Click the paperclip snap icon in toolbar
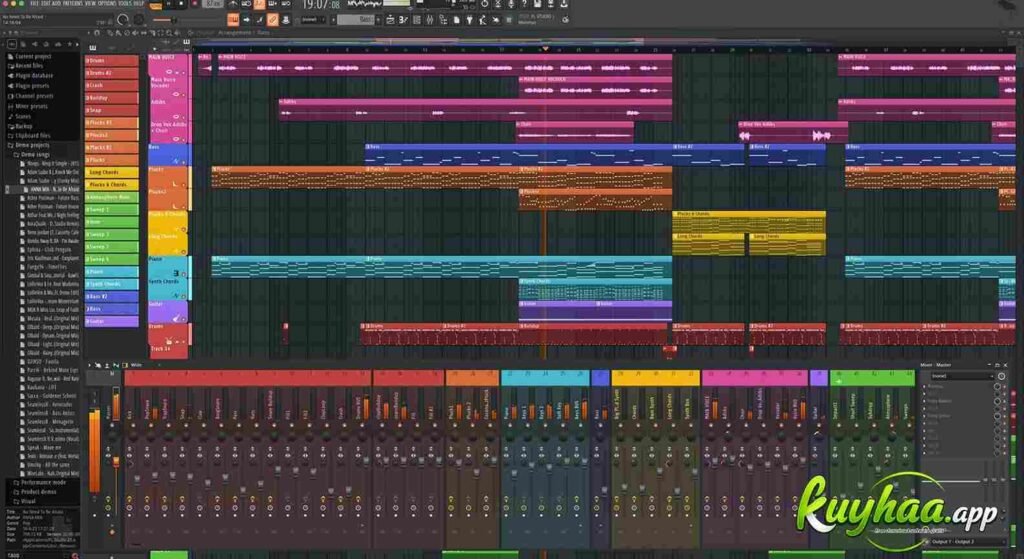 coord(272,20)
